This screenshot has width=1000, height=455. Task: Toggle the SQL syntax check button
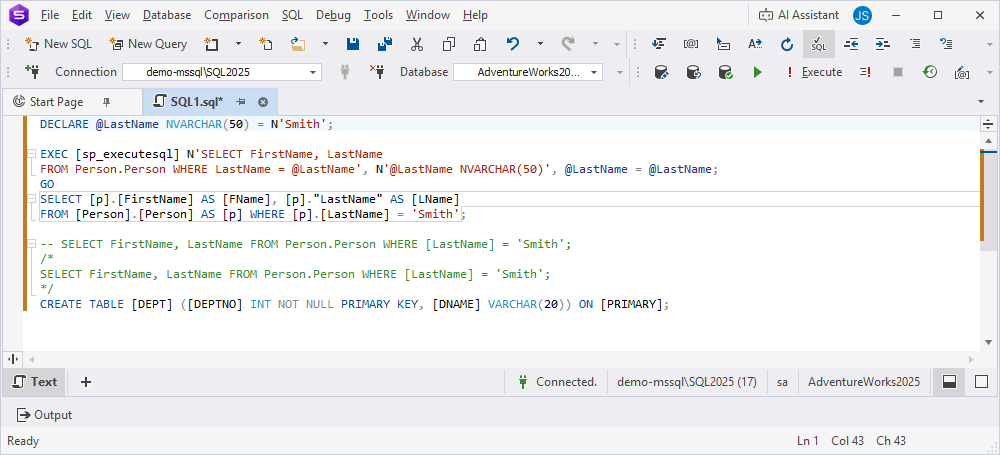tap(819, 44)
